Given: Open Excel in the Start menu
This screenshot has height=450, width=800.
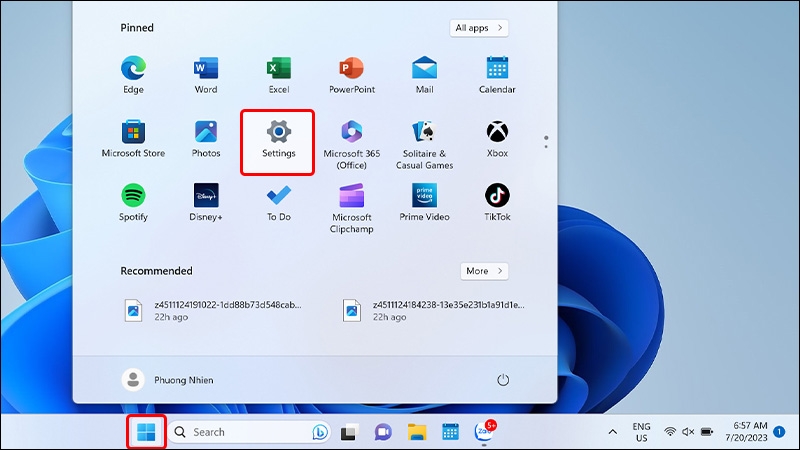Looking at the screenshot, I should point(279,75).
